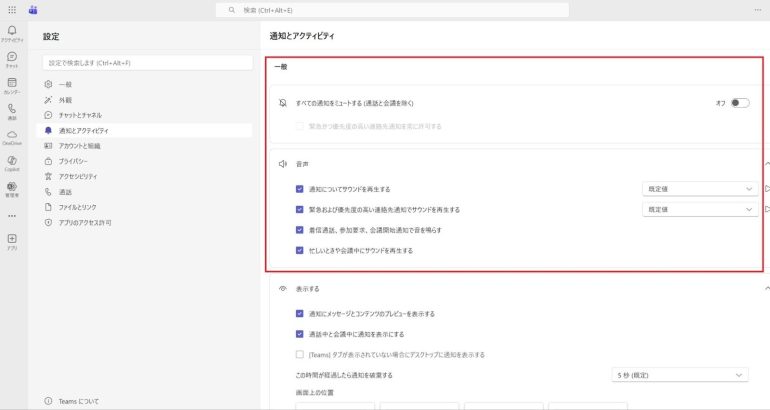Launch Copilot from the left rail

[x=12, y=161]
